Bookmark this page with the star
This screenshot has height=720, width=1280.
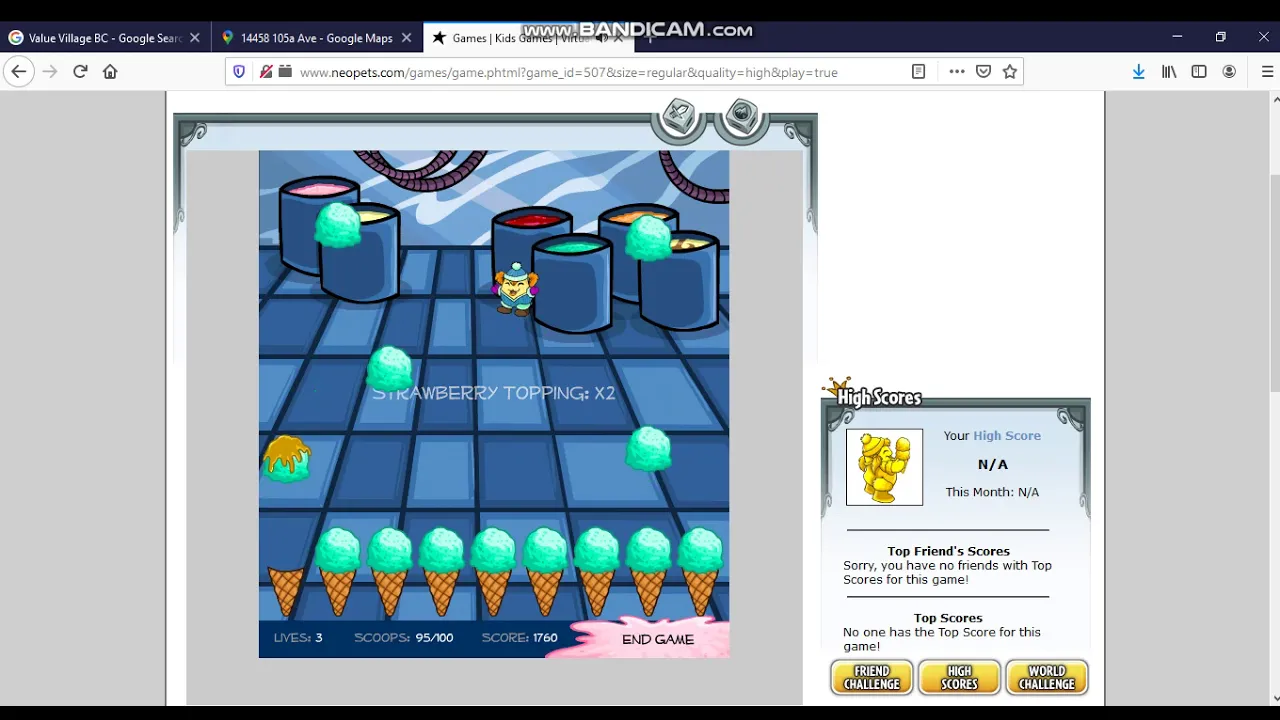click(x=1010, y=71)
